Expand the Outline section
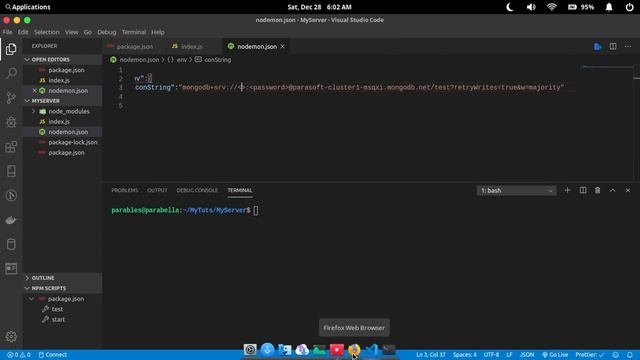 tap(62, 278)
